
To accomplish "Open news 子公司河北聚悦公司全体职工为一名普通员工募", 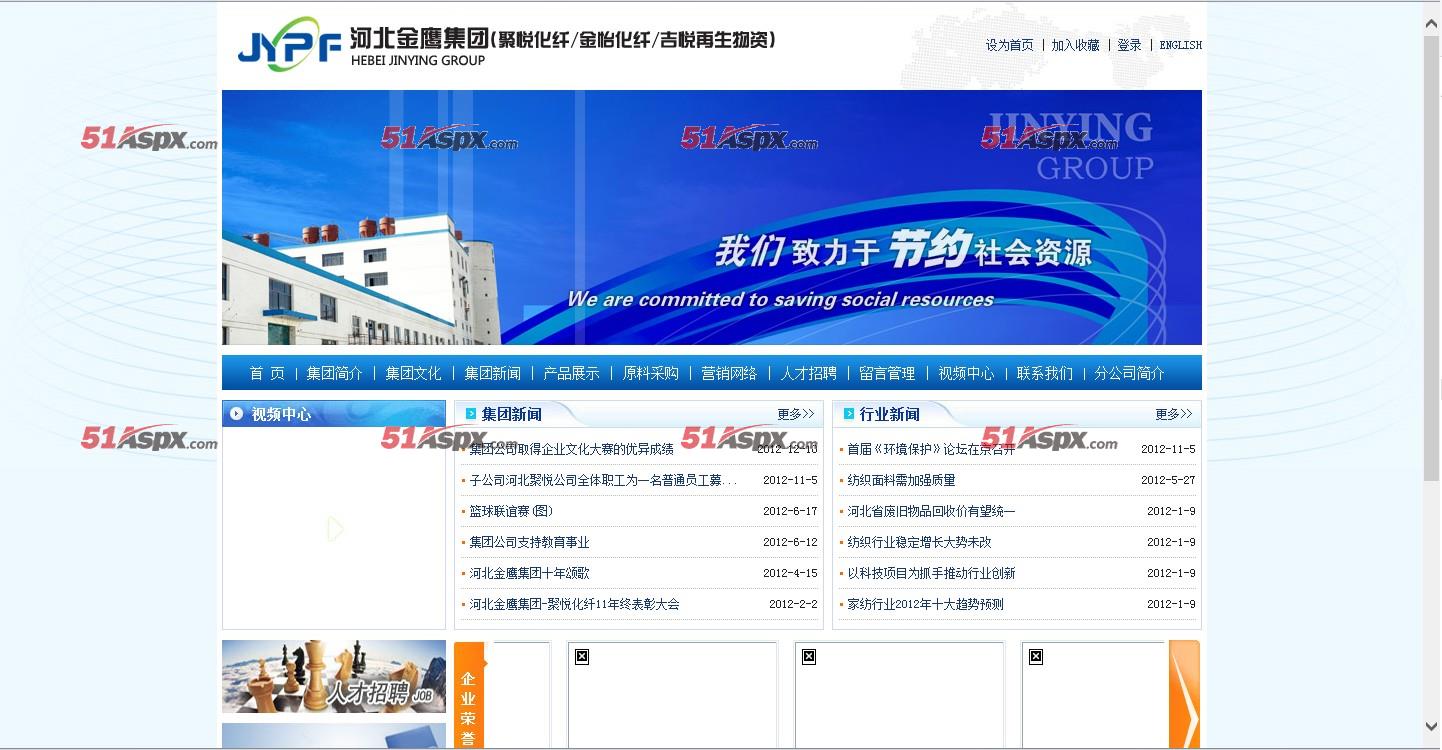I will [603, 480].
